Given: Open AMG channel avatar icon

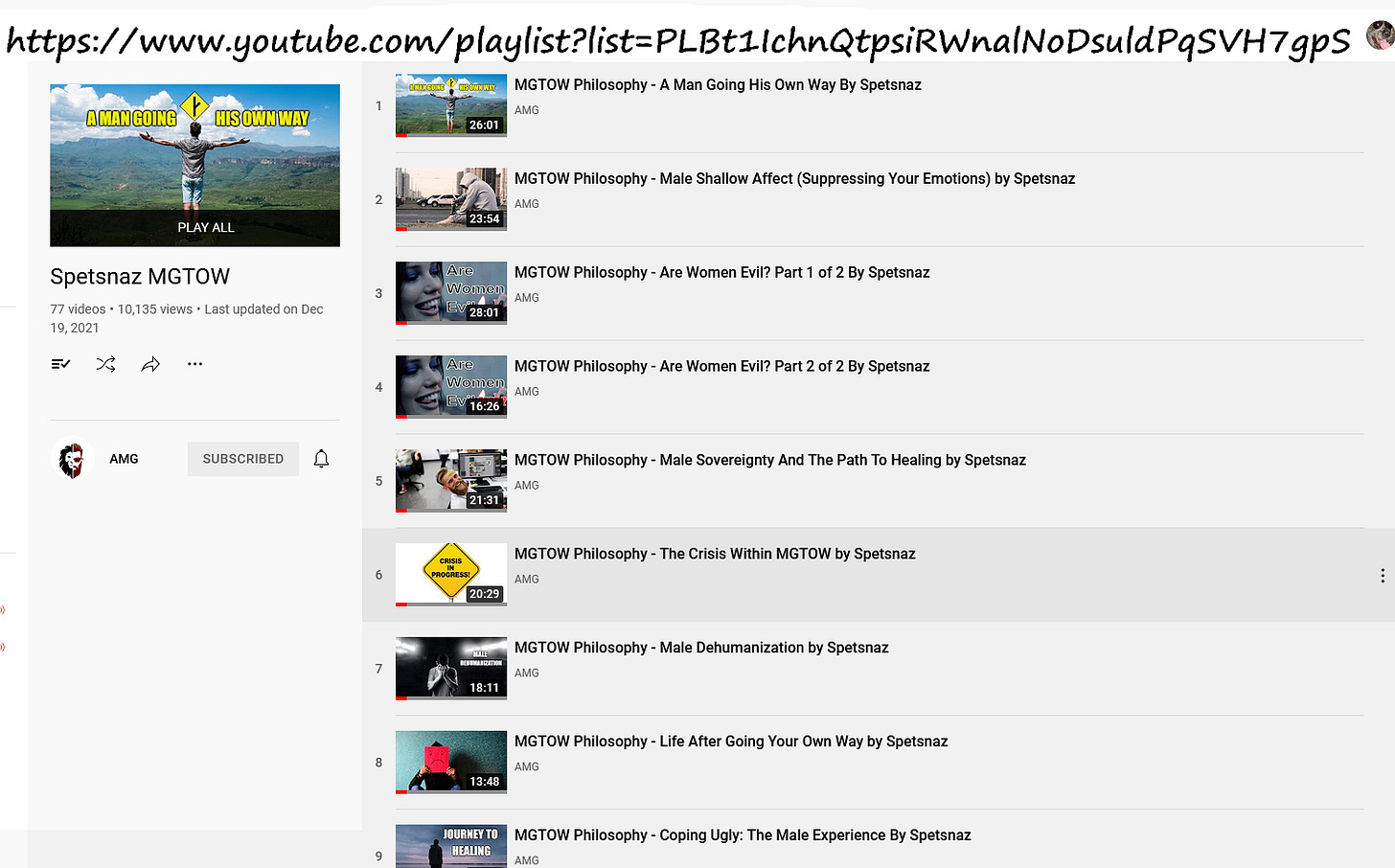Looking at the screenshot, I should (x=72, y=459).
